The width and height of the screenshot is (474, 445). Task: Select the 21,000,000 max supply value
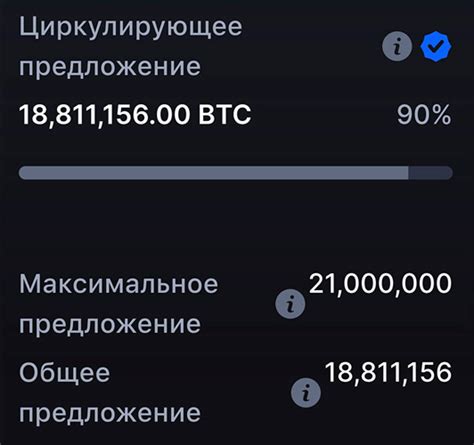pyautogui.click(x=380, y=284)
